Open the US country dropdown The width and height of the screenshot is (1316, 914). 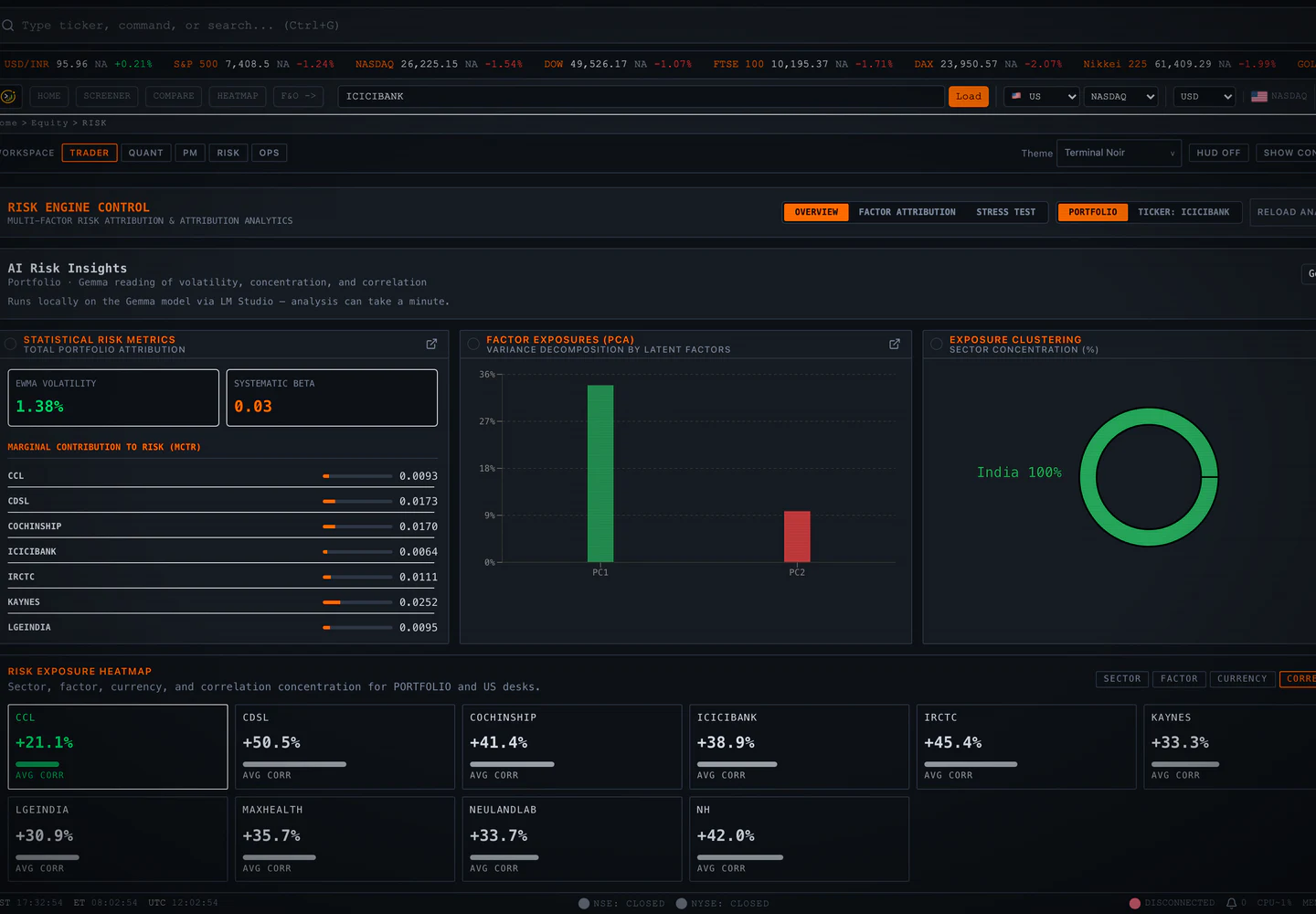1042,96
